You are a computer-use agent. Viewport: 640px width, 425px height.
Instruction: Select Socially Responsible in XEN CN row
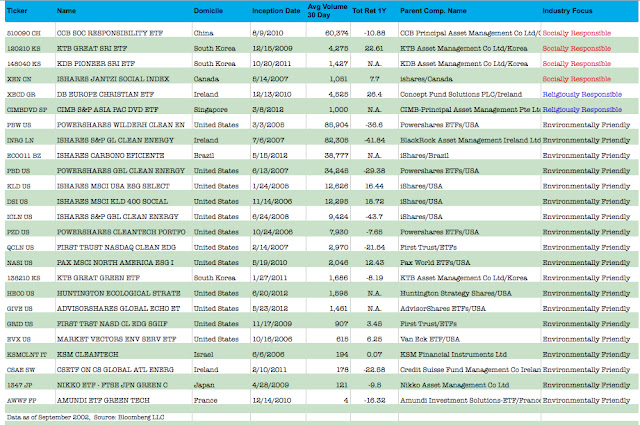click(x=576, y=79)
